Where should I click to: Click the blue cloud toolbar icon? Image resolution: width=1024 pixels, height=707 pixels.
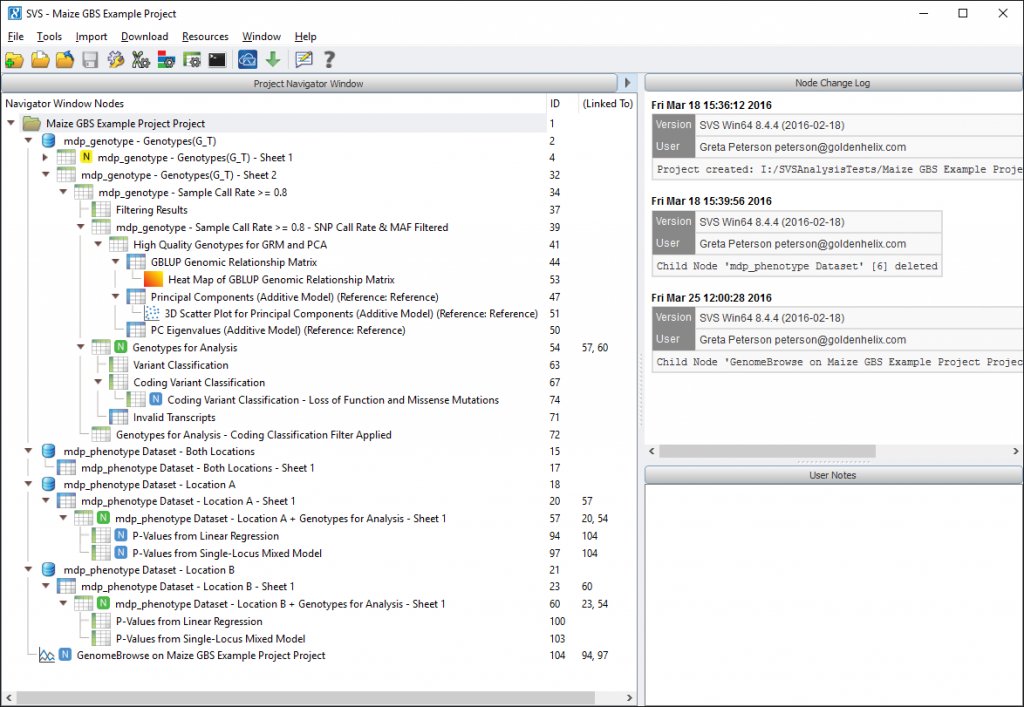(247, 60)
